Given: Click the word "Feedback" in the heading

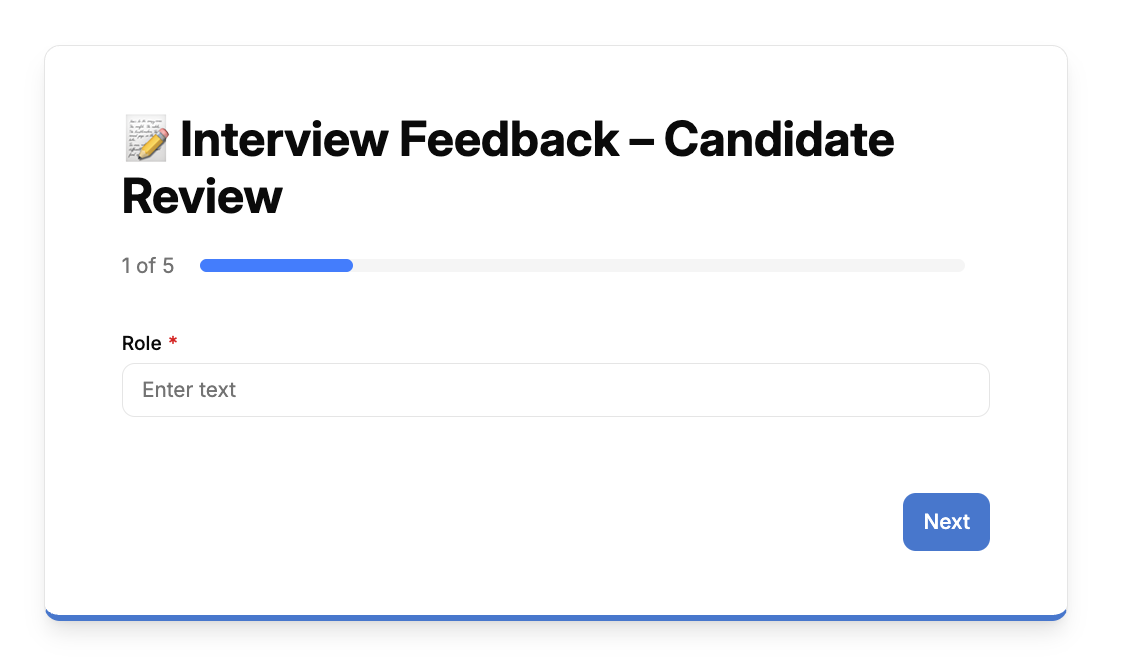Looking at the screenshot, I should 508,139.
